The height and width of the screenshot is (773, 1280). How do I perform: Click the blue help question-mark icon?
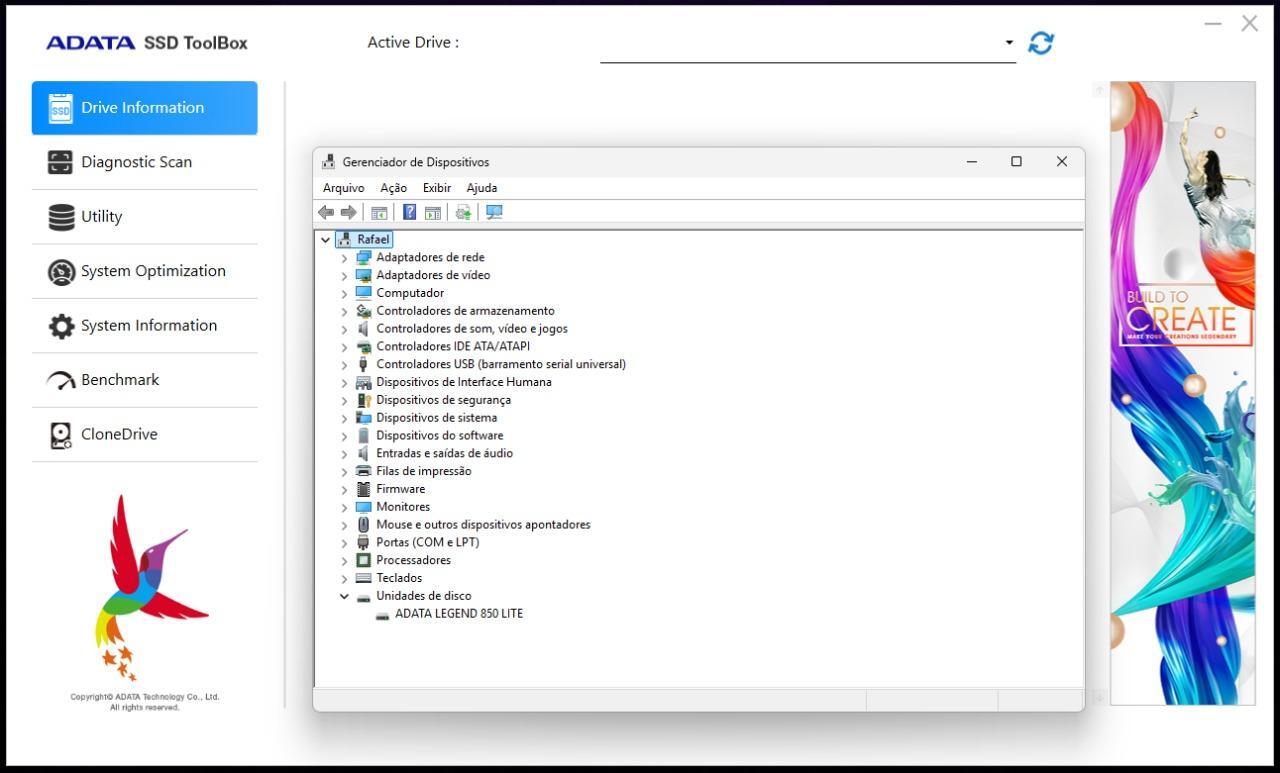409,212
